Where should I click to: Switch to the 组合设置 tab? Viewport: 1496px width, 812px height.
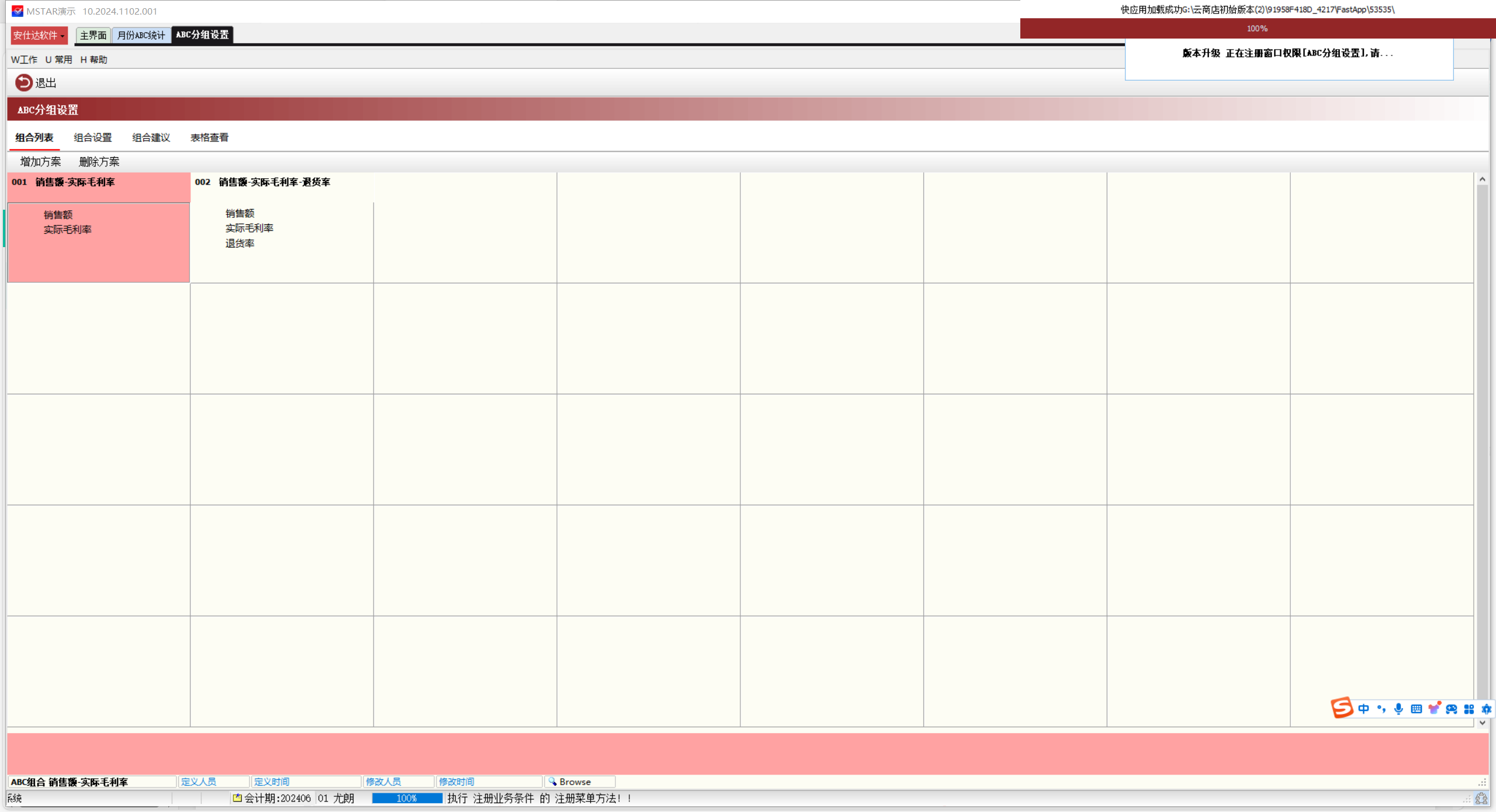coord(92,137)
